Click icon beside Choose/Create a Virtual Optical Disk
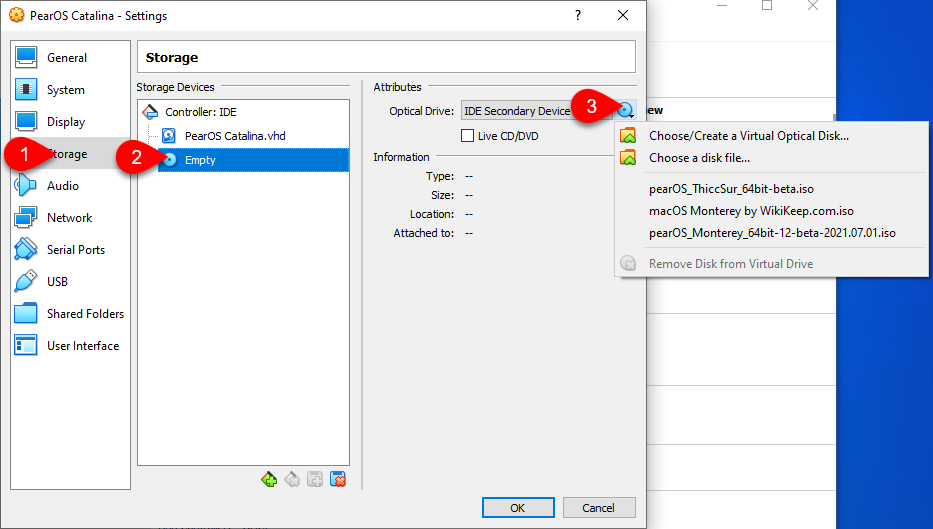 point(628,136)
